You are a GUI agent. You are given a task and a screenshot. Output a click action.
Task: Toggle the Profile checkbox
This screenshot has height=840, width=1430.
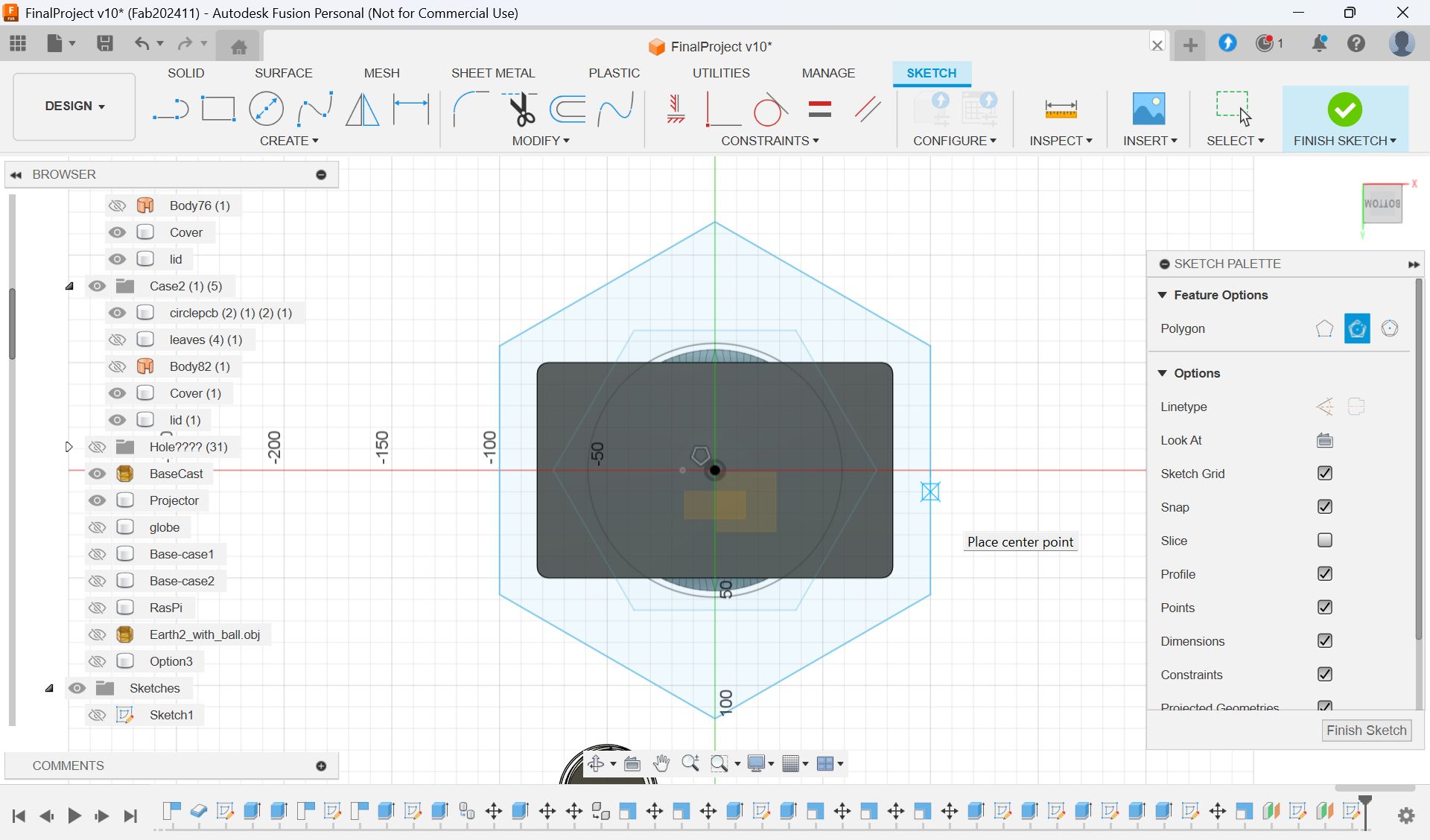point(1324,574)
